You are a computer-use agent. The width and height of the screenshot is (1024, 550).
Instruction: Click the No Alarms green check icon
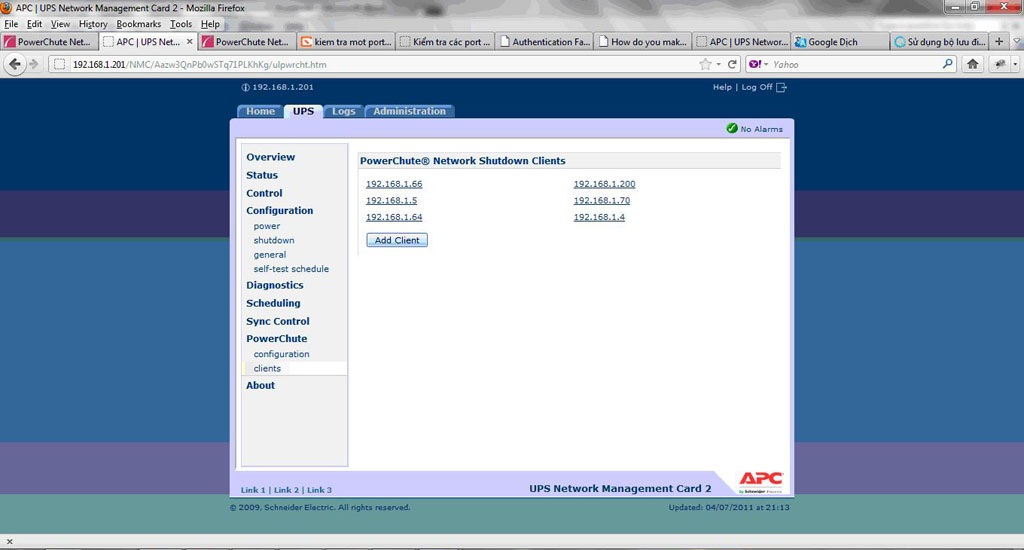(x=731, y=128)
